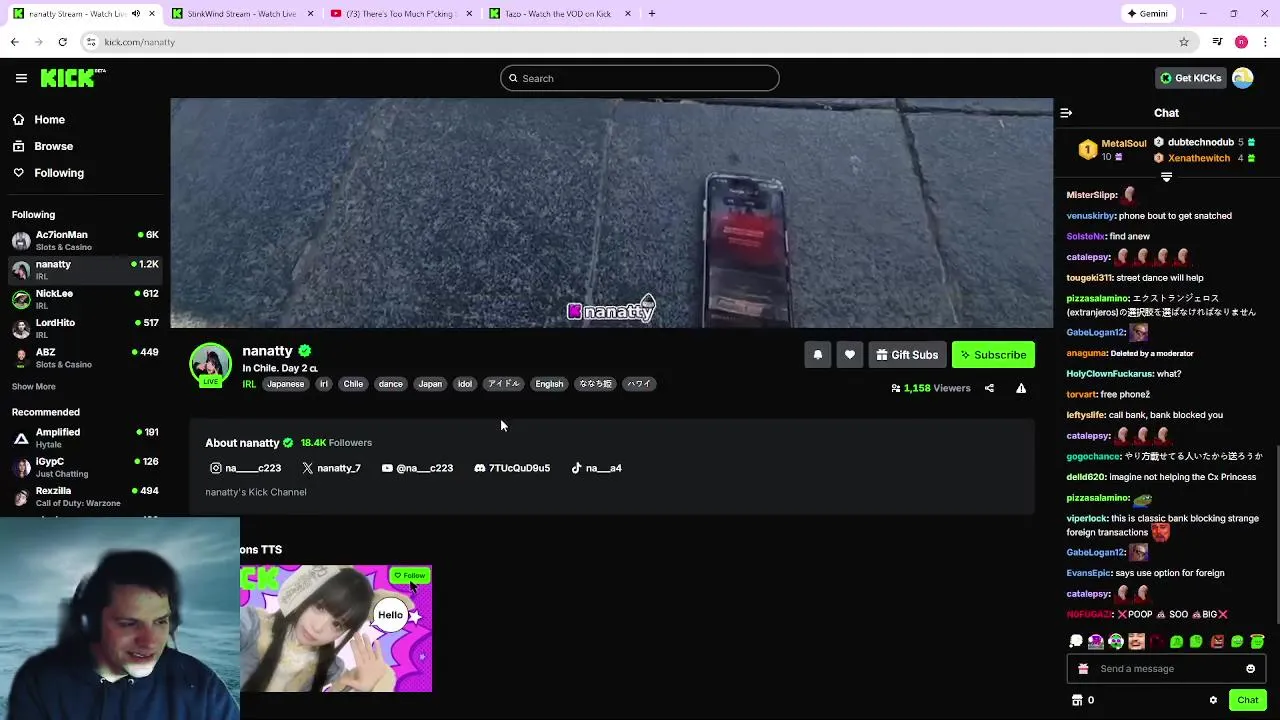Image resolution: width=1280 pixels, height=720 pixels.
Task: Click the green Chat send button
Action: pos(1247,700)
